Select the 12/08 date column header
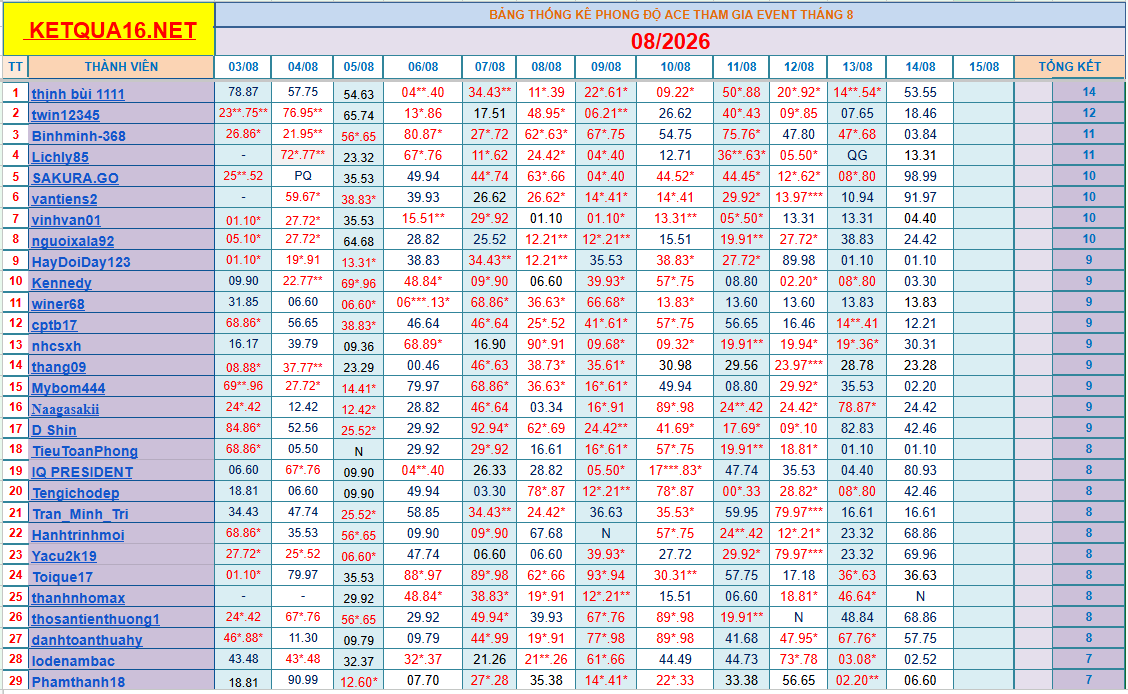 [x=799, y=67]
